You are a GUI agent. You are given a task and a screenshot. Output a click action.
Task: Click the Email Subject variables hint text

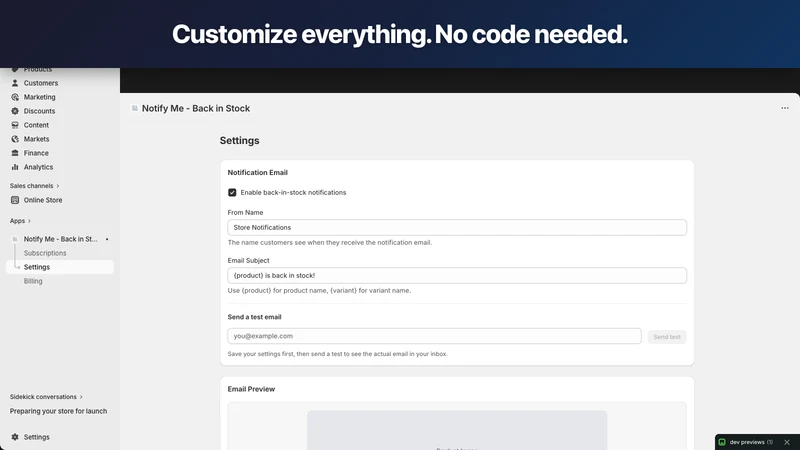point(319,290)
